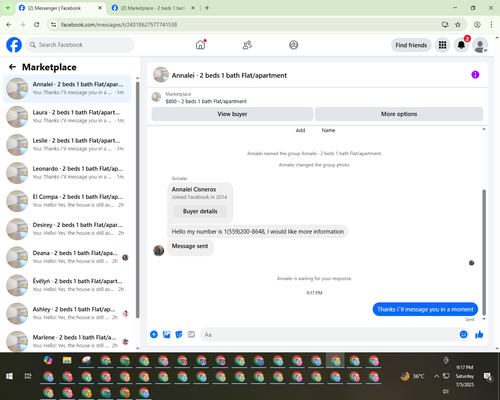Open Ashley's conversation

coord(67,313)
